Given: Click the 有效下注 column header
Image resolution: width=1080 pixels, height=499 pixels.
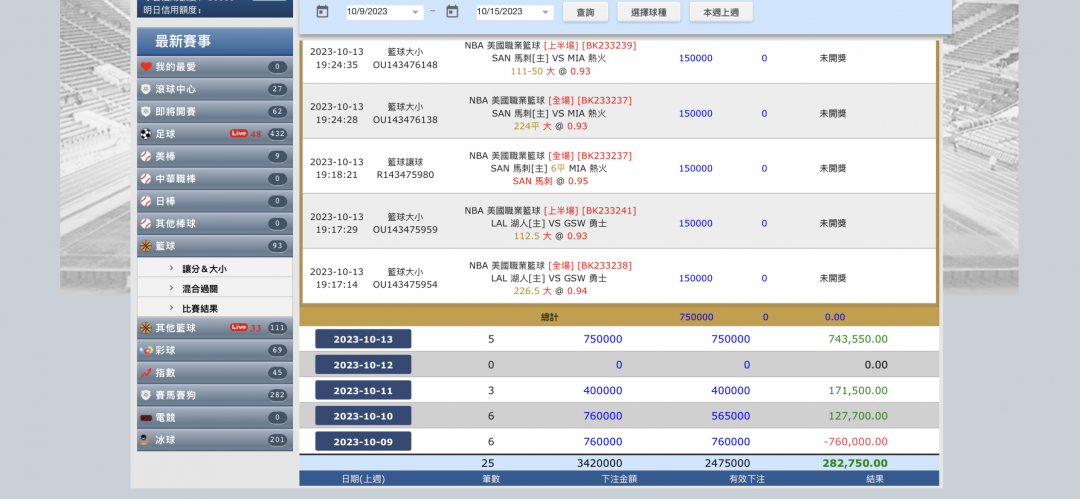Looking at the screenshot, I should click(747, 478).
